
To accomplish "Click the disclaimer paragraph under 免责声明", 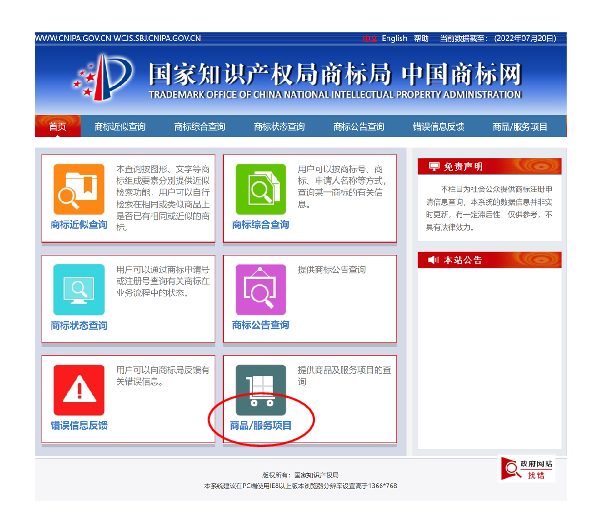I will coord(489,208).
